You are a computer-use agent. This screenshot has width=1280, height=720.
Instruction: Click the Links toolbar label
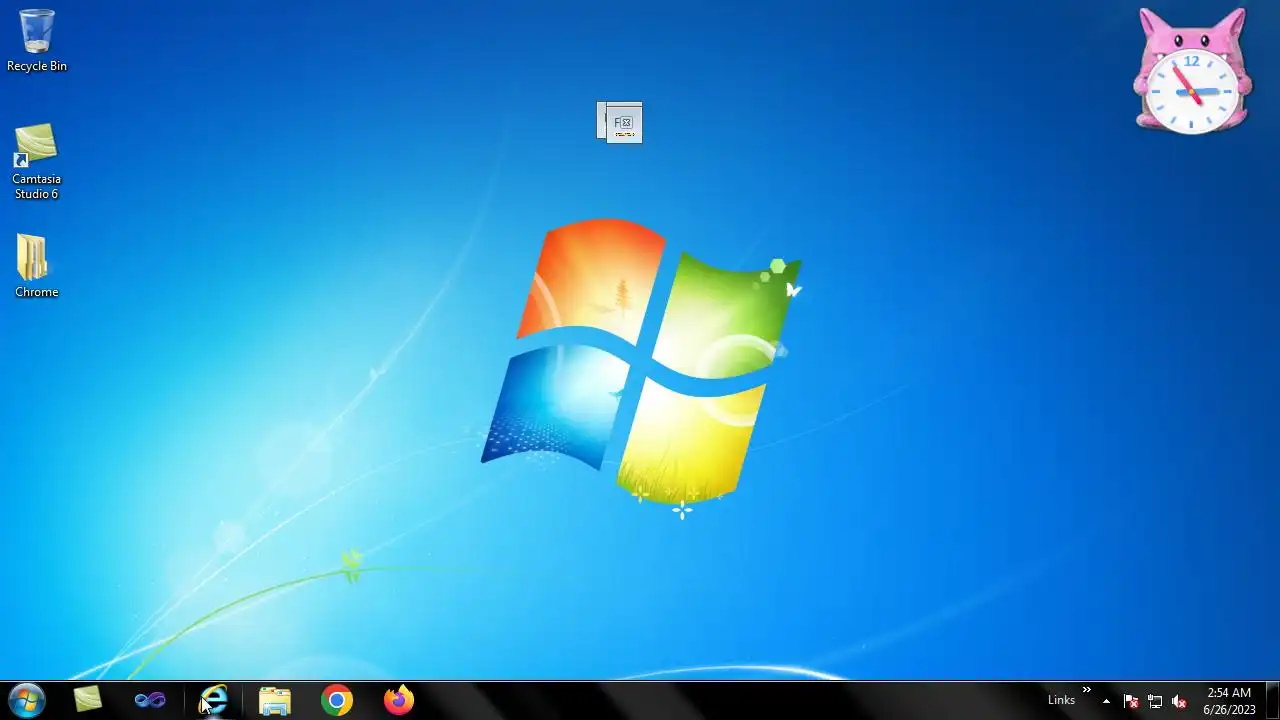tap(1061, 700)
